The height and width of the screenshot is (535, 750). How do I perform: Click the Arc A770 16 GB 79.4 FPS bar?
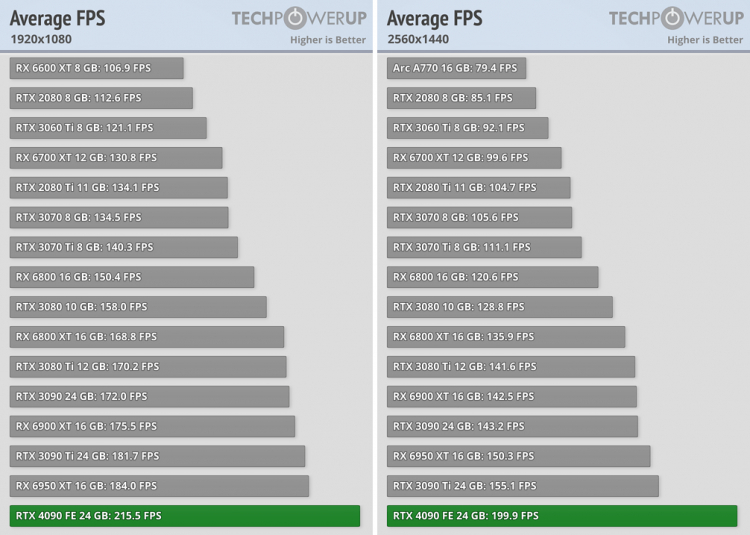[x=456, y=68]
